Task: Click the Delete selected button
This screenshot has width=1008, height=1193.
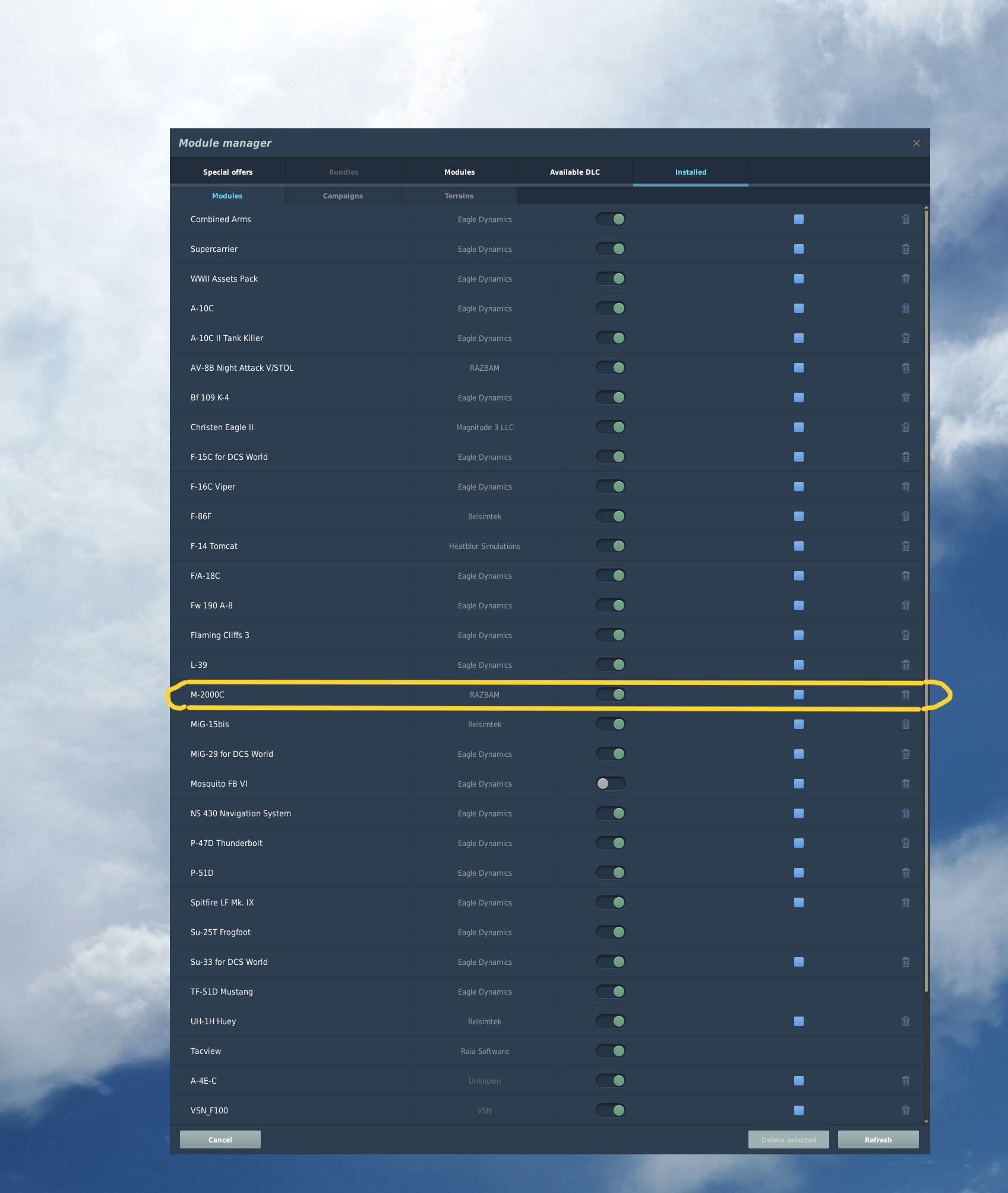Action: (789, 1140)
